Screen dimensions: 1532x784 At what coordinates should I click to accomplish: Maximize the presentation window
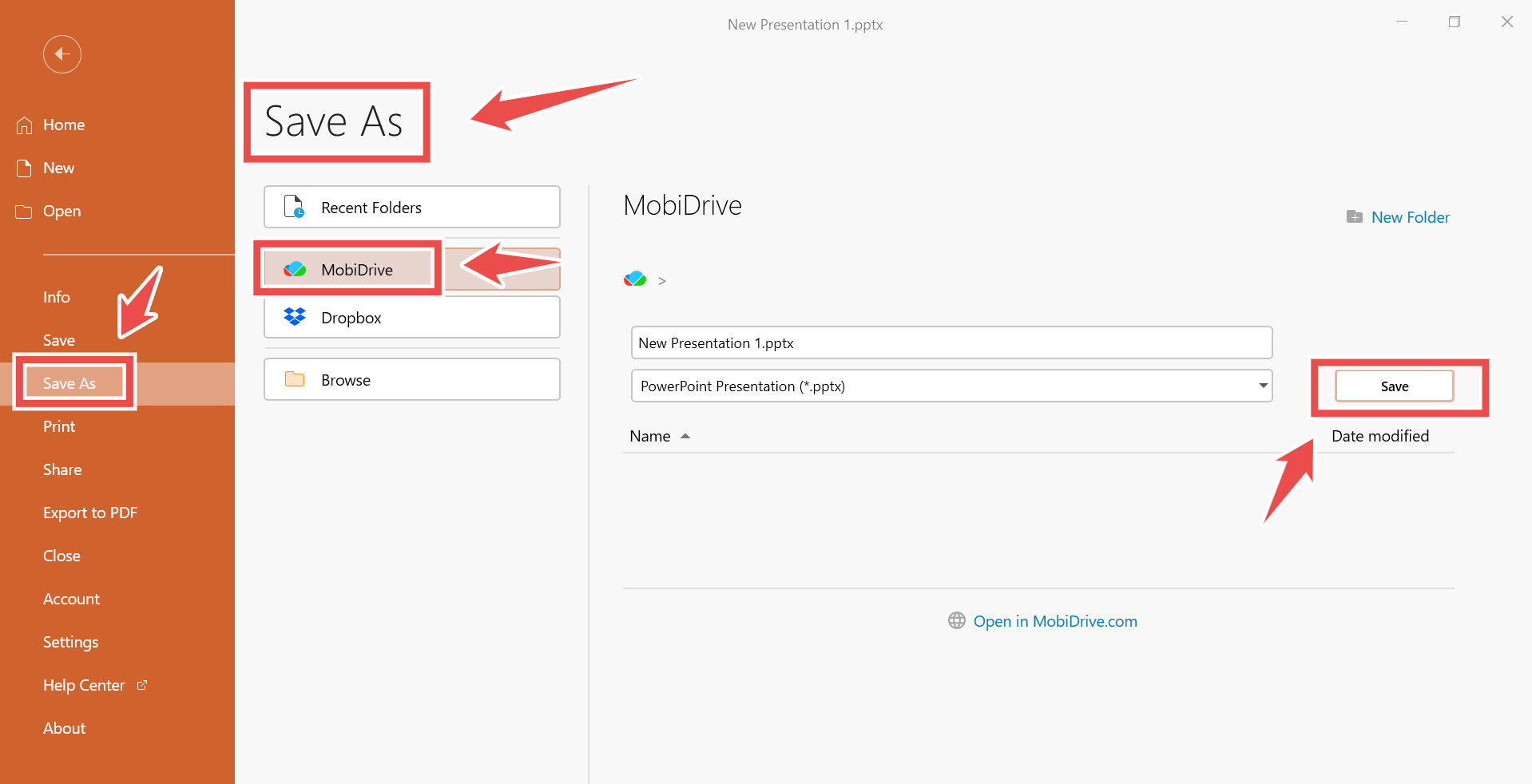pyautogui.click(x=1455, y=22)
